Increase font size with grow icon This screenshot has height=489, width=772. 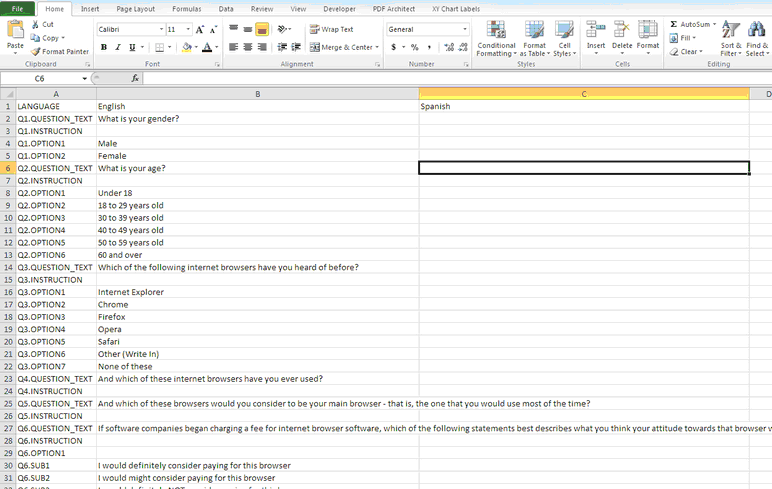point(199,30)
